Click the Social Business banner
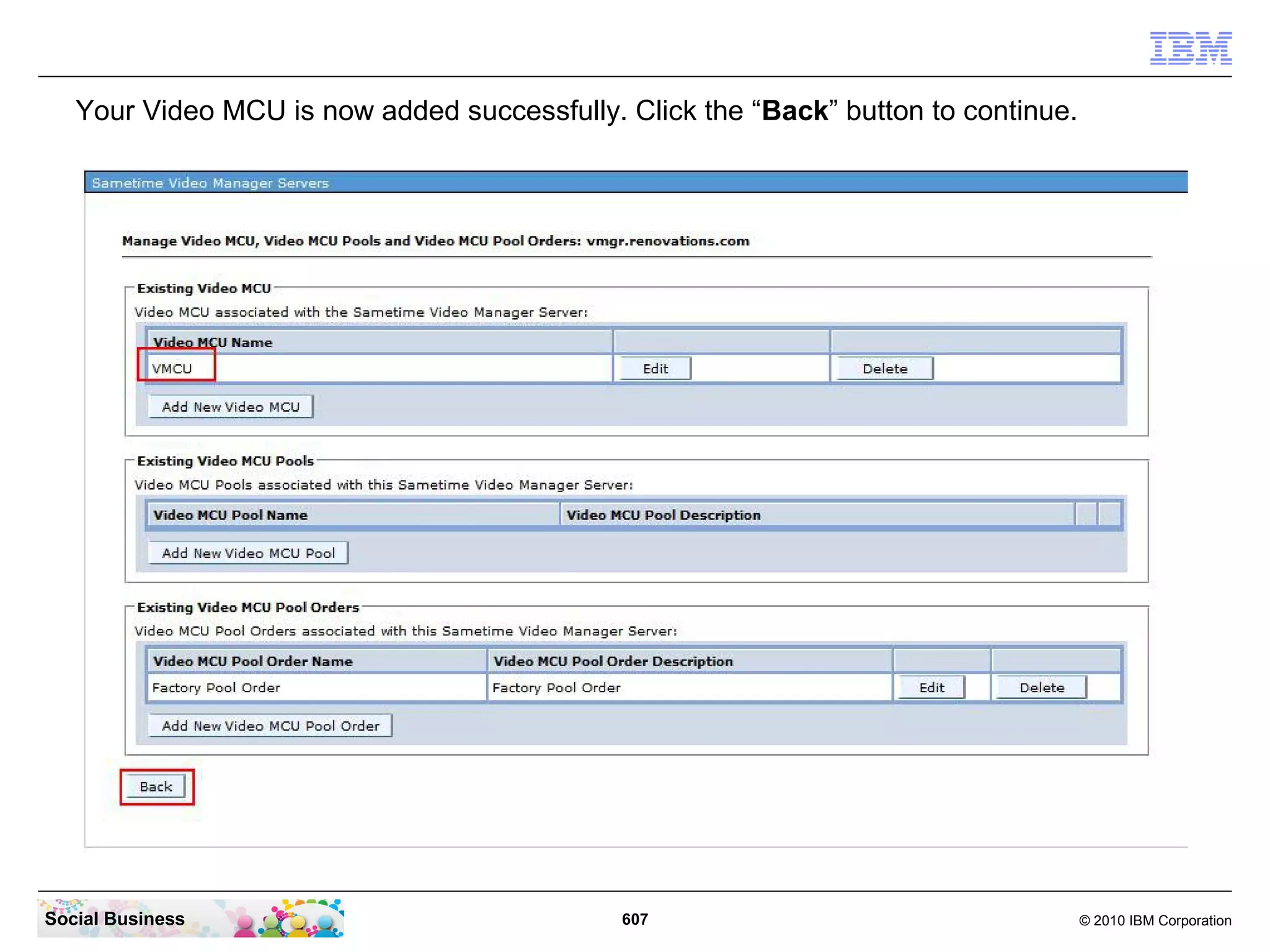 tap(190, 919)
